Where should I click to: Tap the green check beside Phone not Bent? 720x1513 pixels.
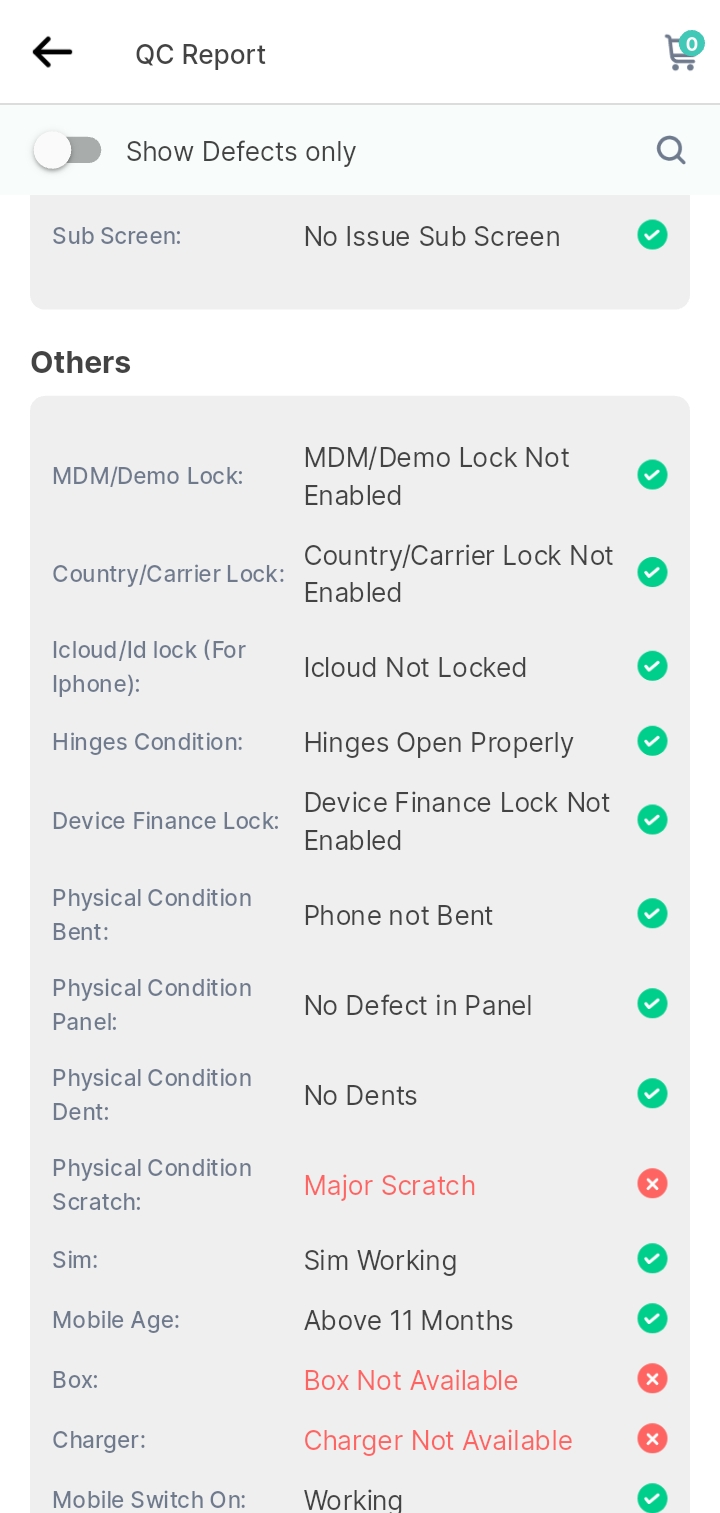click(652, 914)
